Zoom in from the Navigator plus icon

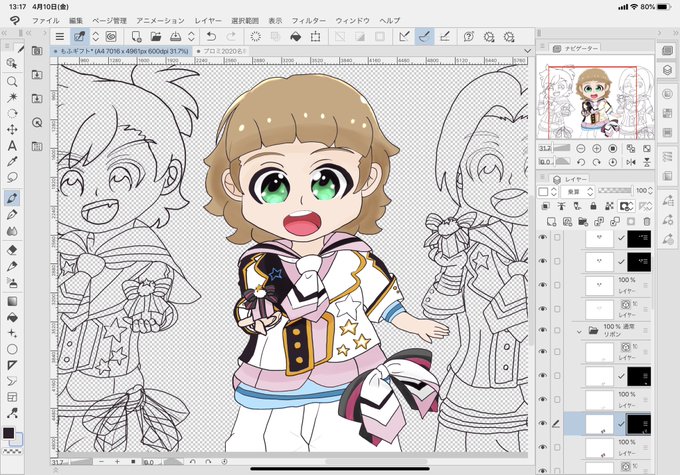pos(596,148)
